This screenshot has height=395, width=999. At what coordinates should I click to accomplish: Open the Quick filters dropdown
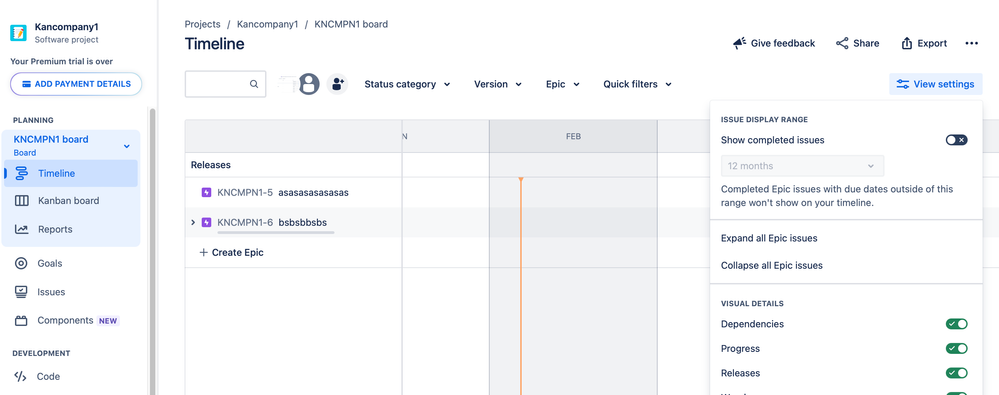[637, 84]
